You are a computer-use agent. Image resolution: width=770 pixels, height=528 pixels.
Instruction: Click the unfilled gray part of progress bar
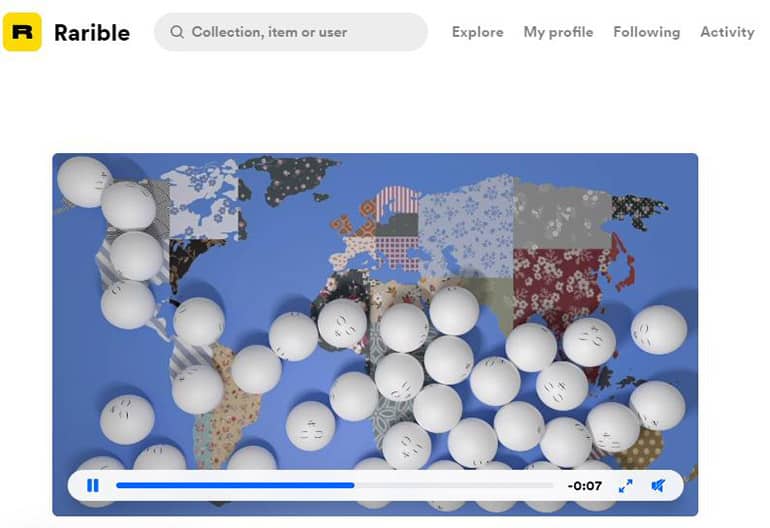(454, 485)
